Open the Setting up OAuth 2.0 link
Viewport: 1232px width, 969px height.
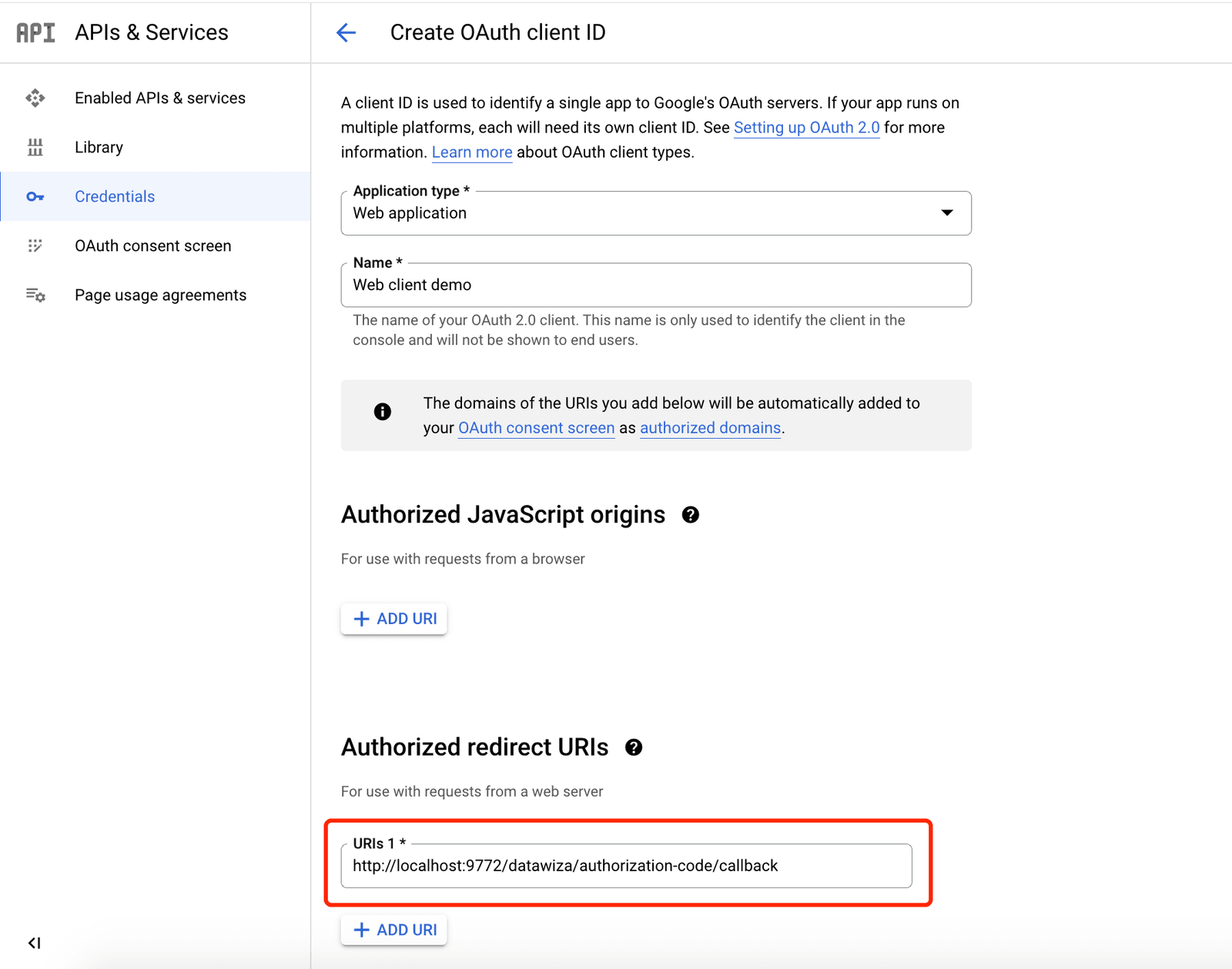(x=806, y=128)
